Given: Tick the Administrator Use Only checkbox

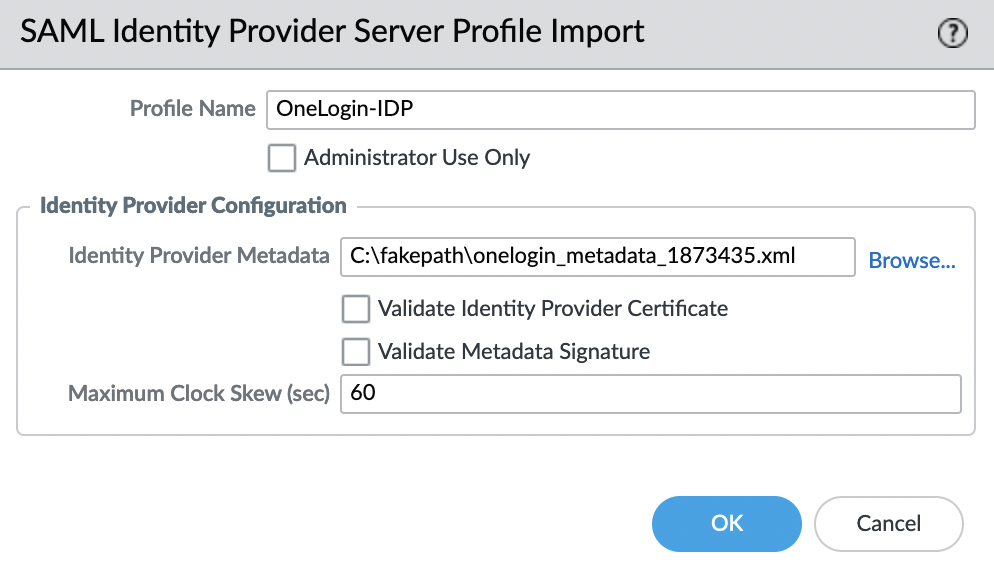Looking at the screenshot, I should (x=281, y=158).
